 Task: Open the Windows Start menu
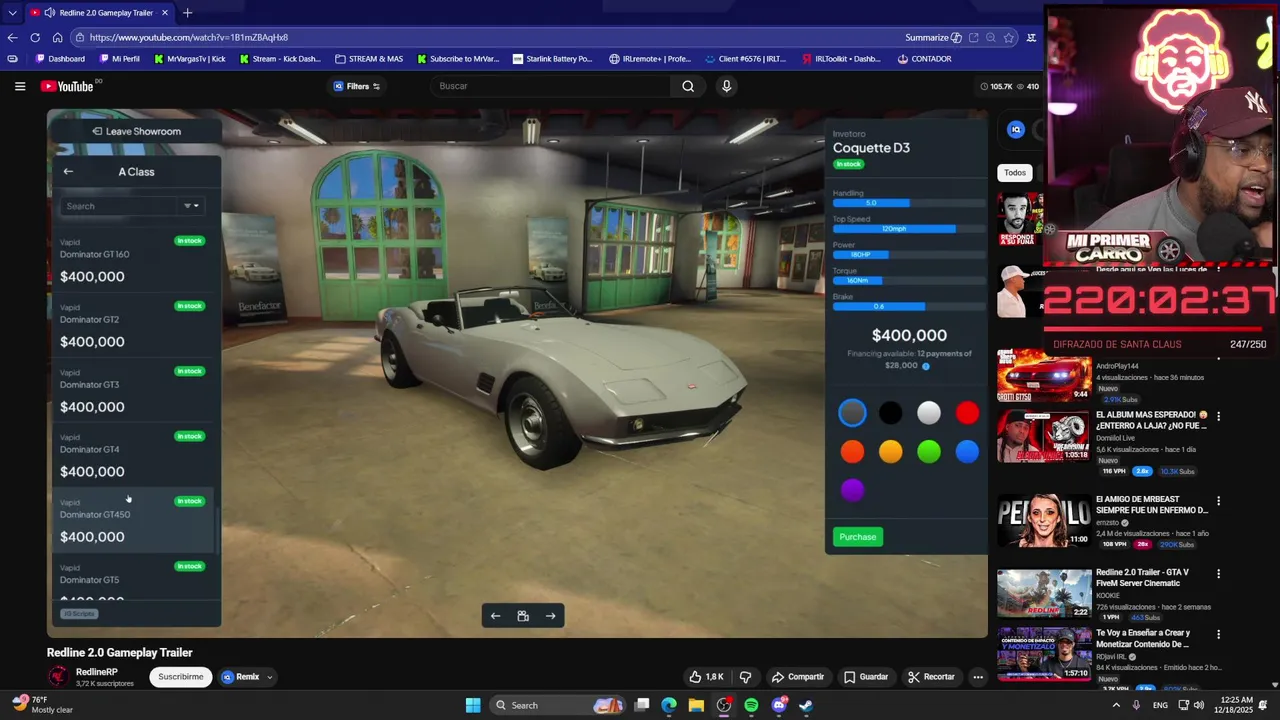point(473,705)
